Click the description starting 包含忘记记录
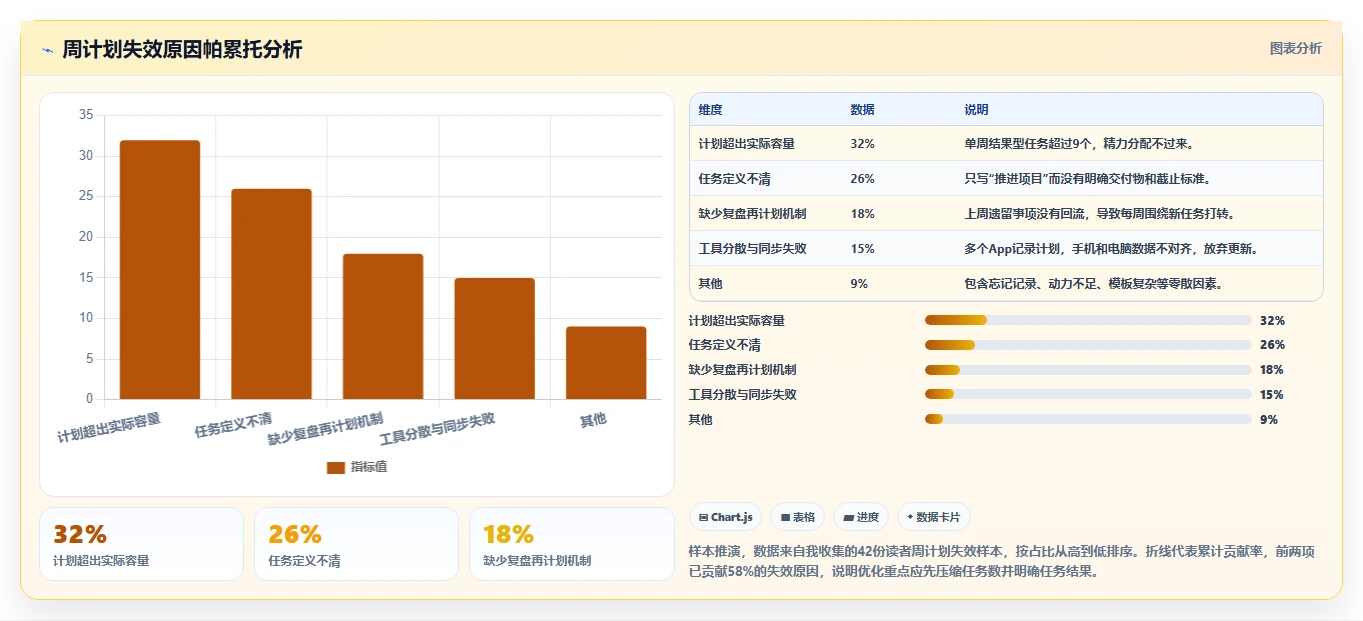The image size is (1363, 621). click(1093, 284)
